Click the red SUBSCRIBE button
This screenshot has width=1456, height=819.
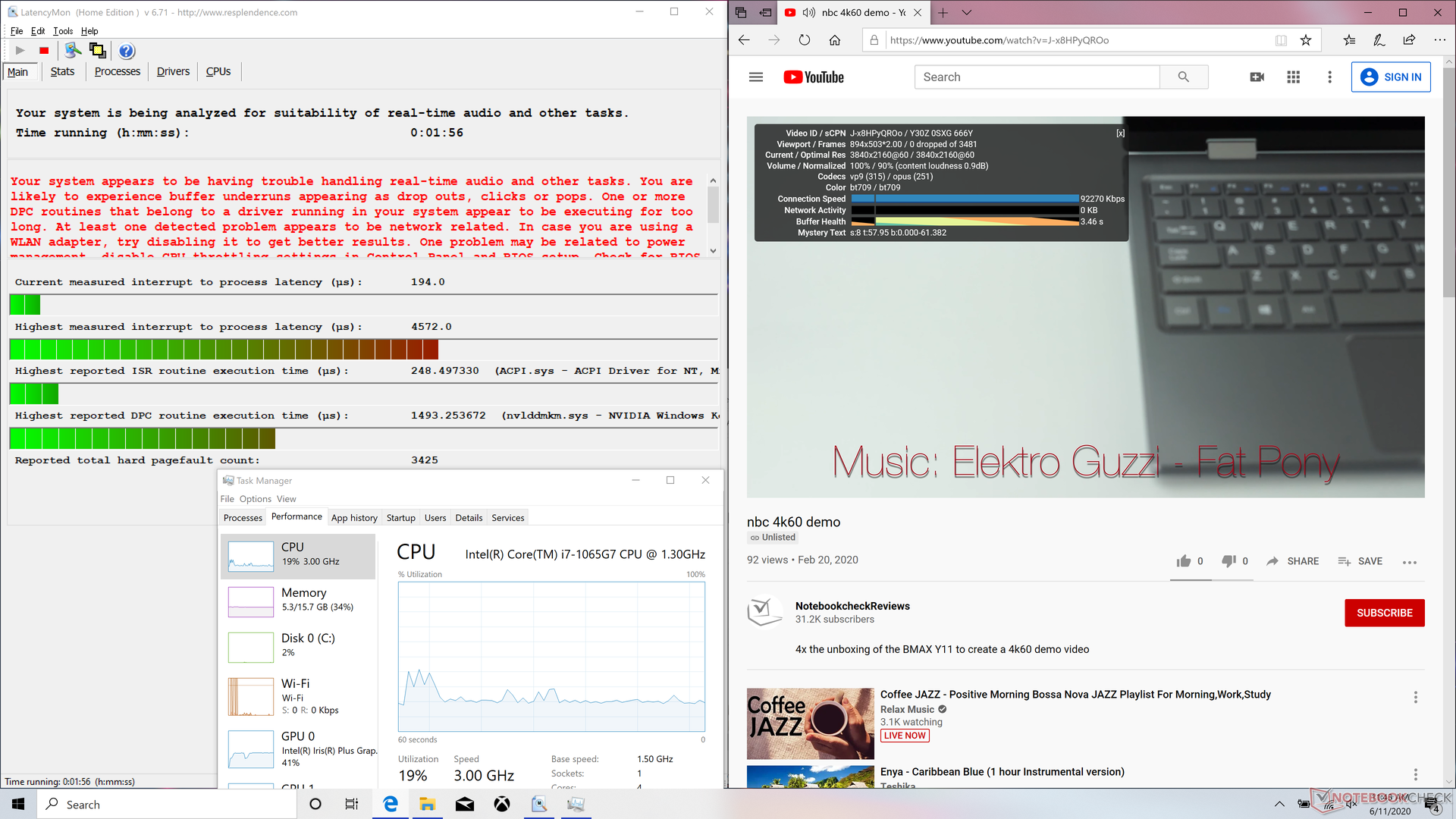click(1384, 613)
